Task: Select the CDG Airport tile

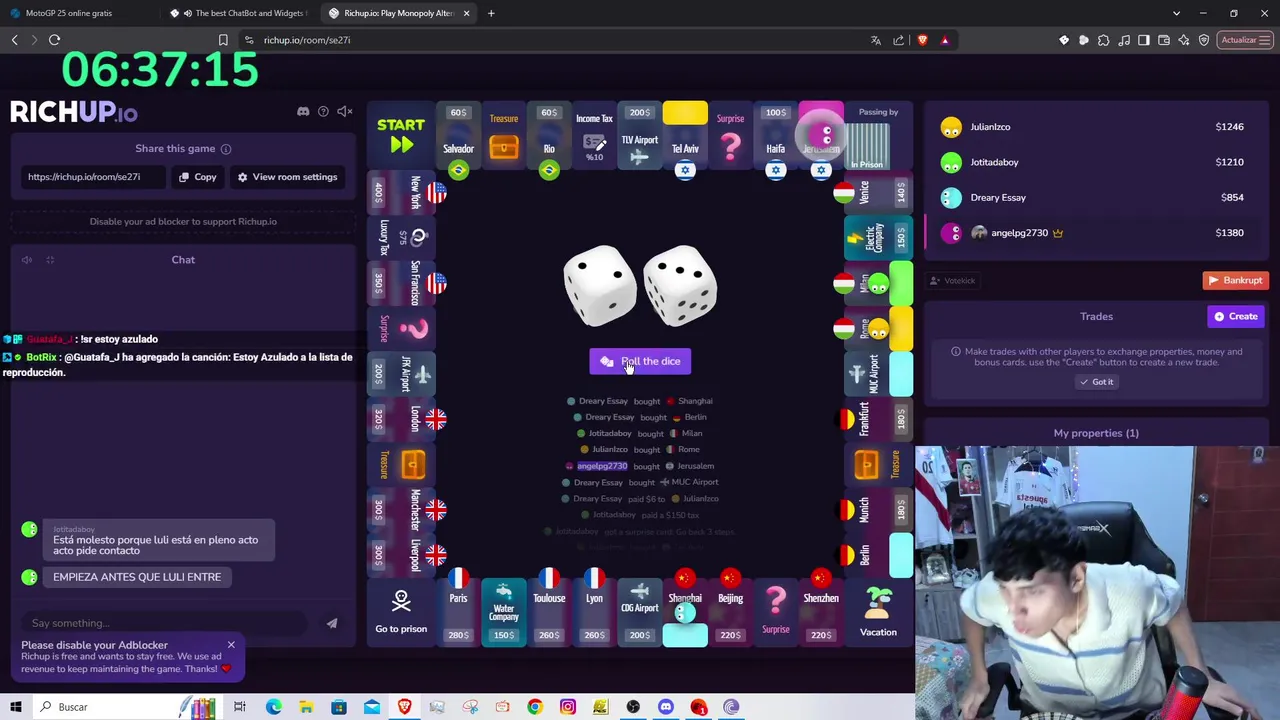Action: 640,612
